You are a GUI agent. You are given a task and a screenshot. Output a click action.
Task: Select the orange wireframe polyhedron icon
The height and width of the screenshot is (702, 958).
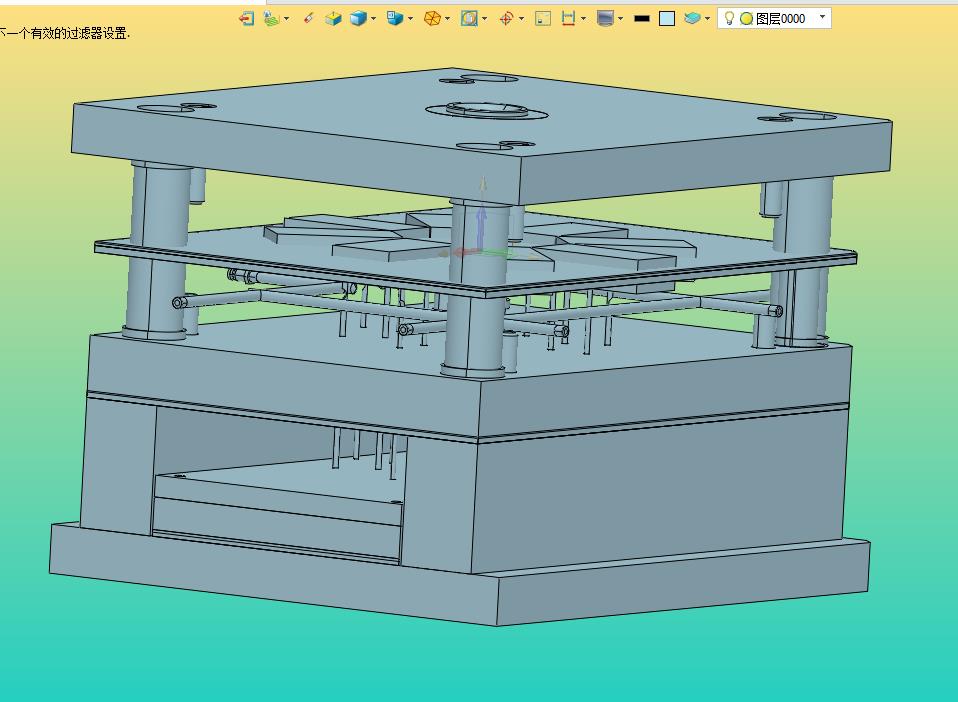pos(432,18)
